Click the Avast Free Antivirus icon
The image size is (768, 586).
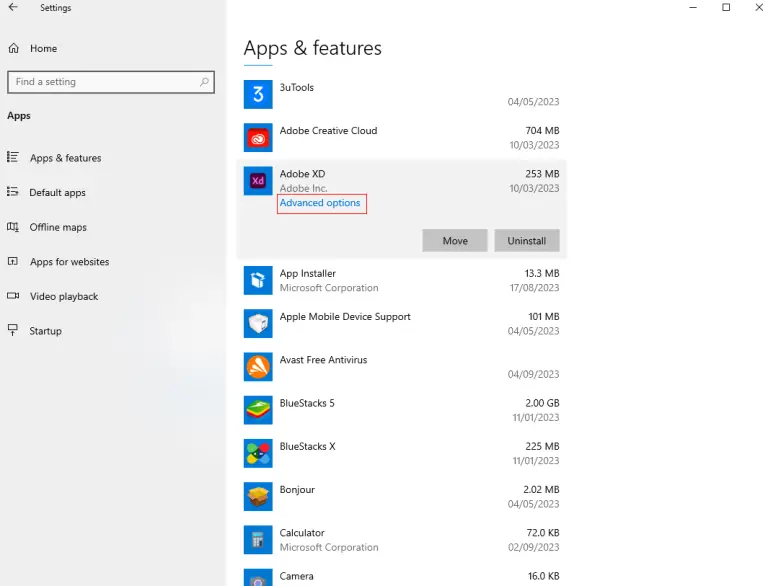(x=258, y=367)
